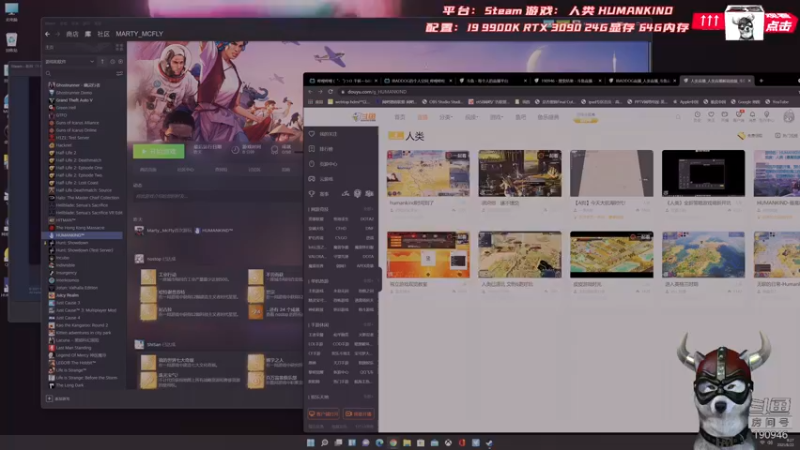Open the 库 library tab in Steam
Image resolution: width=800 pixels, height=450 pixels.
88,34
